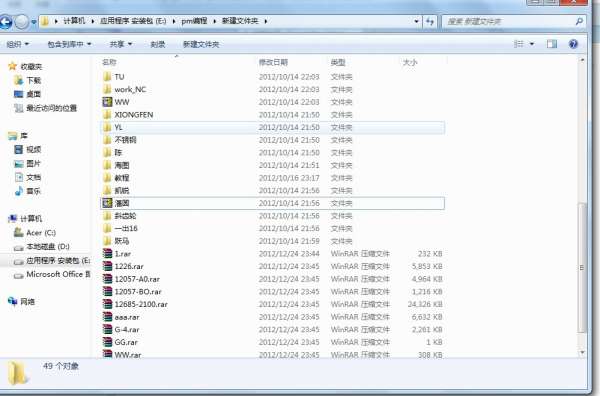Viewport: 600px width, 396px height.
Task: Click the change view icon
Action: point(518,44)
